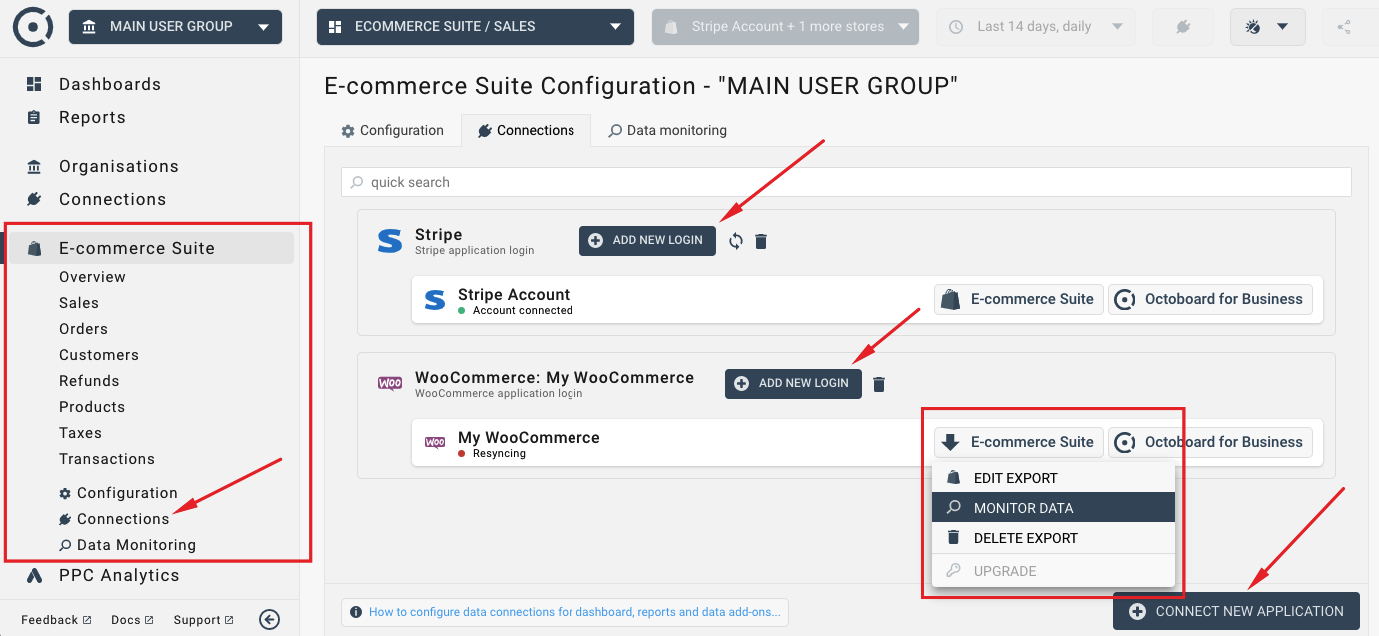The height and width of the screenshot is (636, 1379).
Task: Click the Octoboard logo icon
Action: tap(33, 27)
